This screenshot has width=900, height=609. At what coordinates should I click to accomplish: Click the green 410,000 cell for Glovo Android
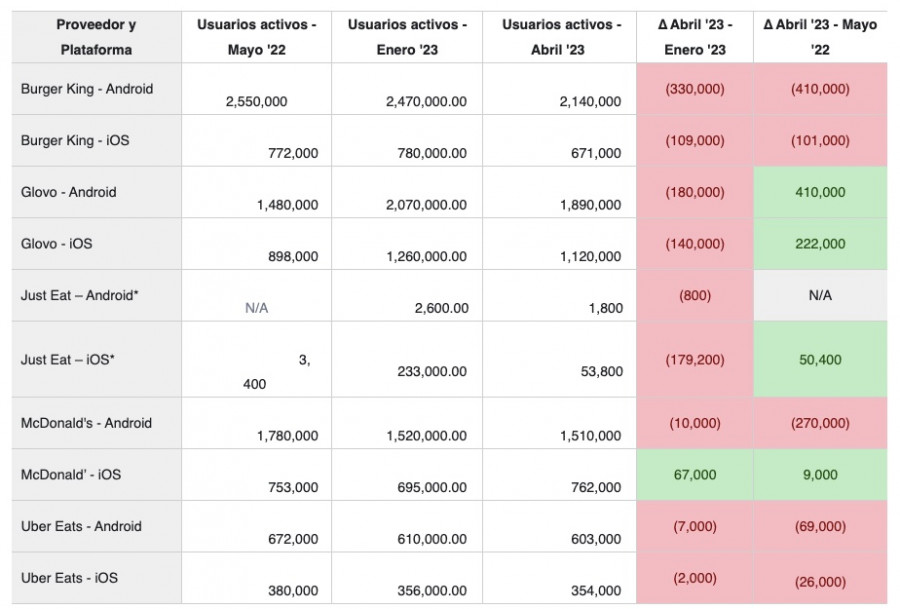pyautogui.click(x=820, y=192)
